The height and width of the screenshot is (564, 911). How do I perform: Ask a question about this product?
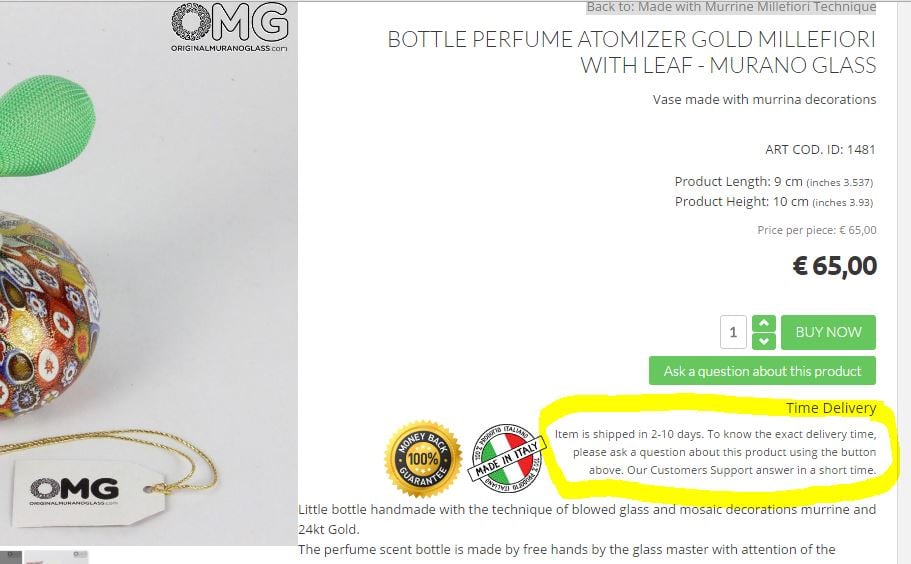click(x=762, y=371)
